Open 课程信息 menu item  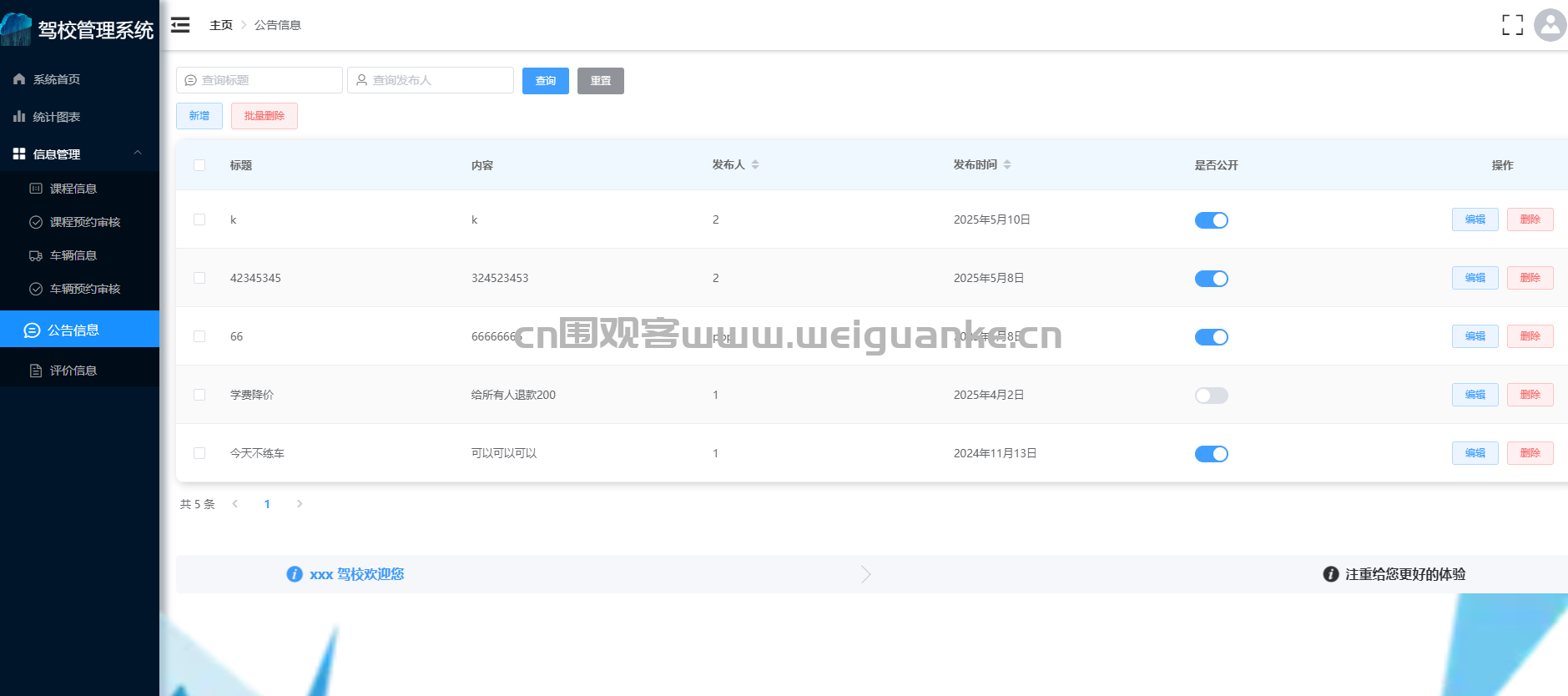tap(79, 189)
